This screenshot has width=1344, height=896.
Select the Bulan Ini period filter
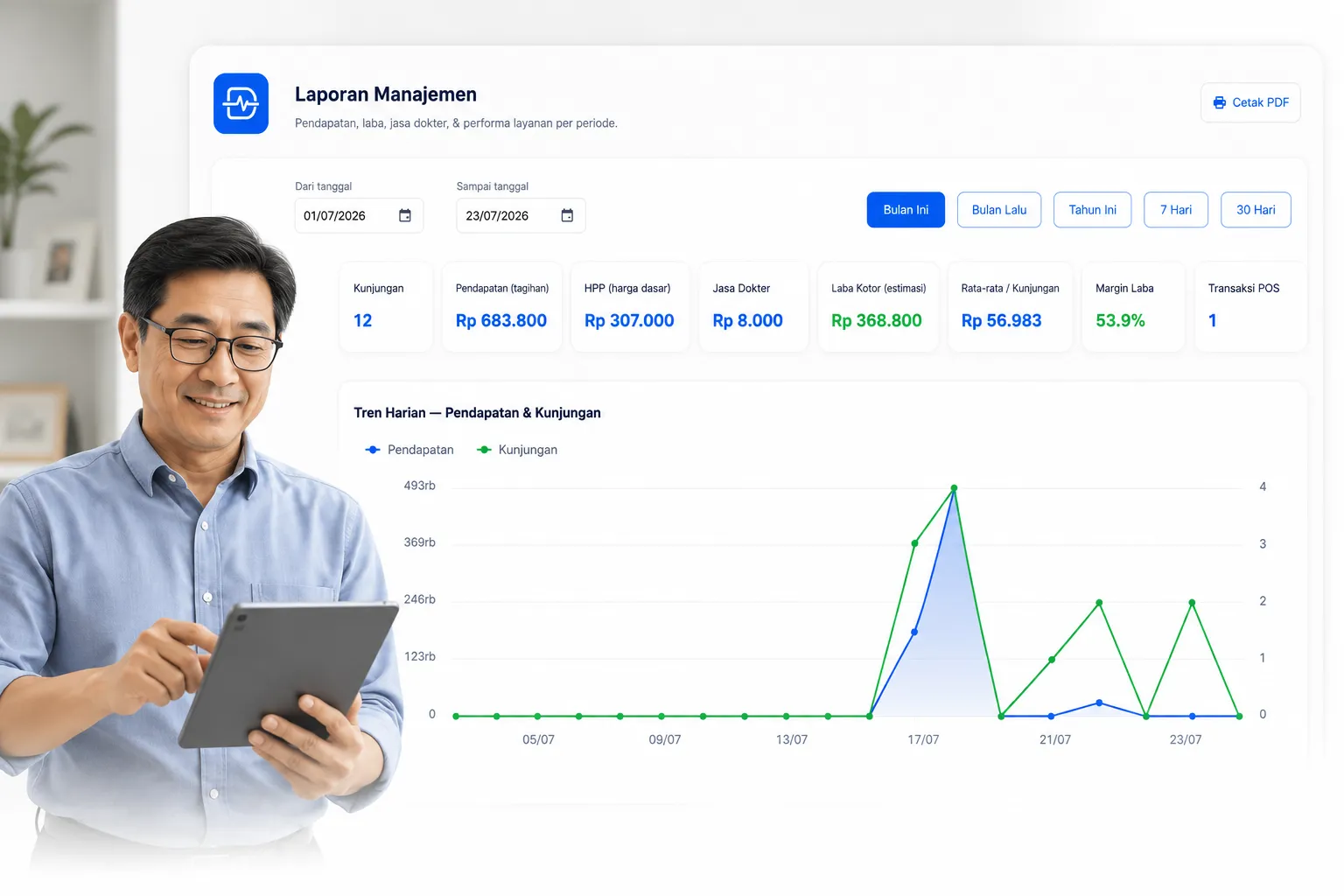906,210
